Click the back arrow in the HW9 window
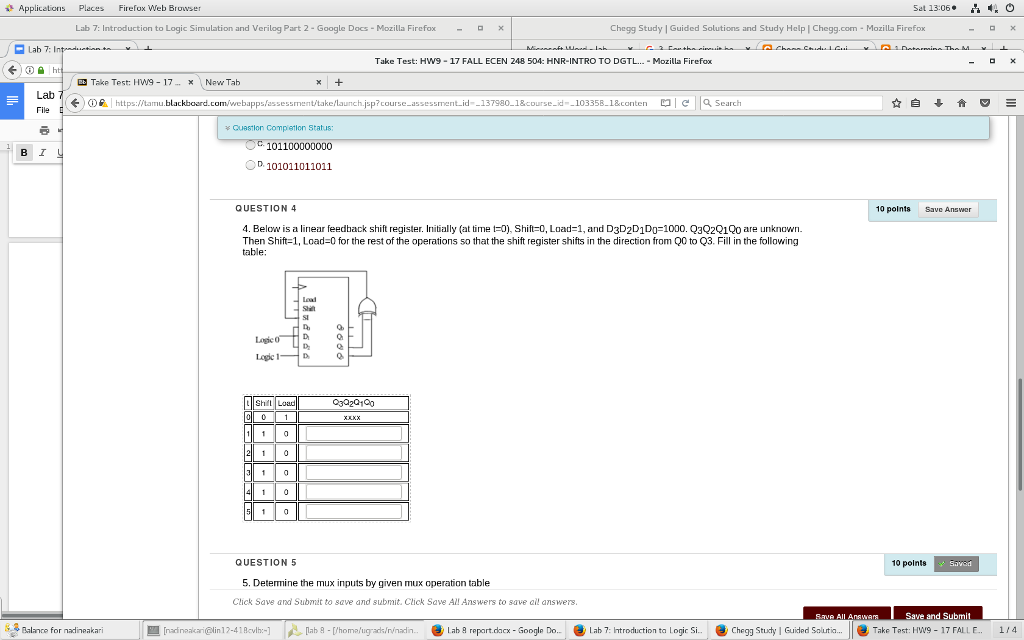 (x=76, y=103)
